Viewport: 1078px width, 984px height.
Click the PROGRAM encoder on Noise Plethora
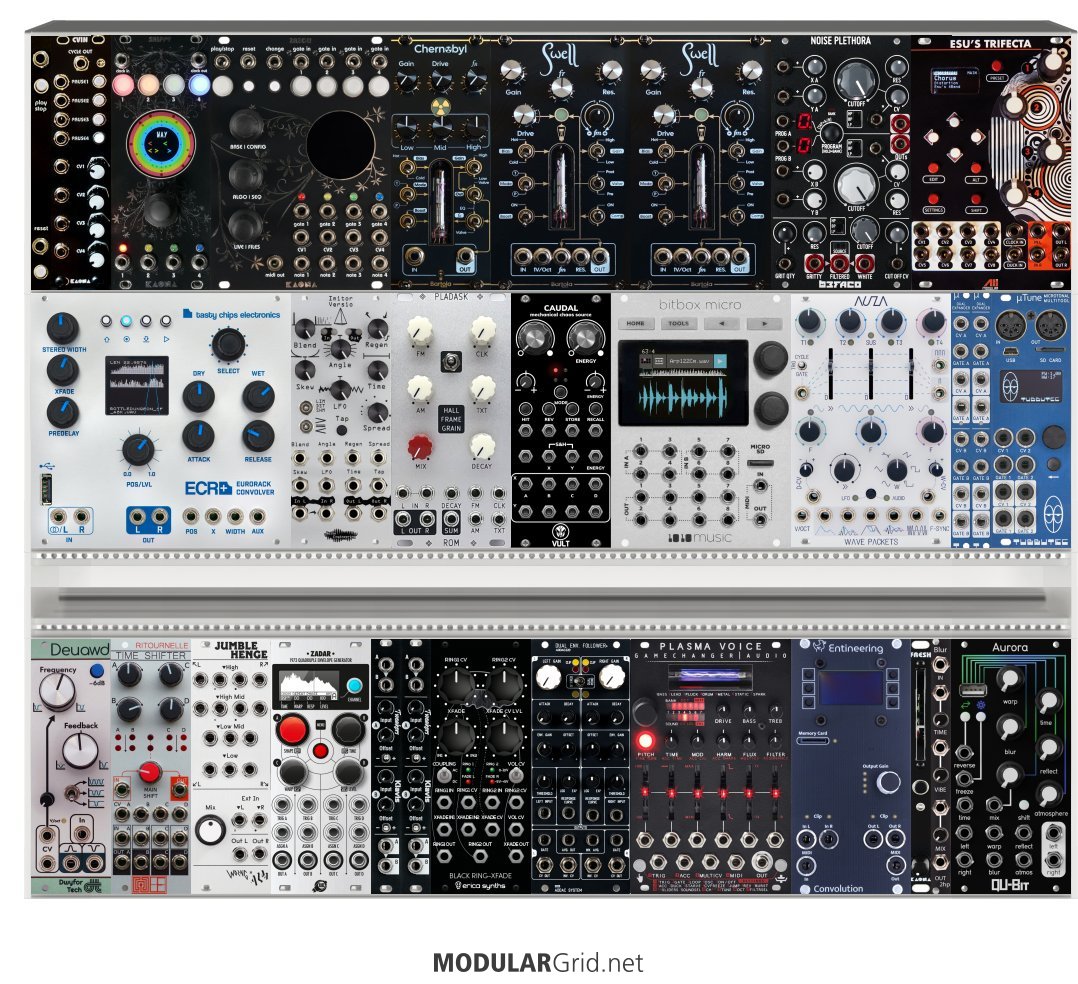coord(830,133)
